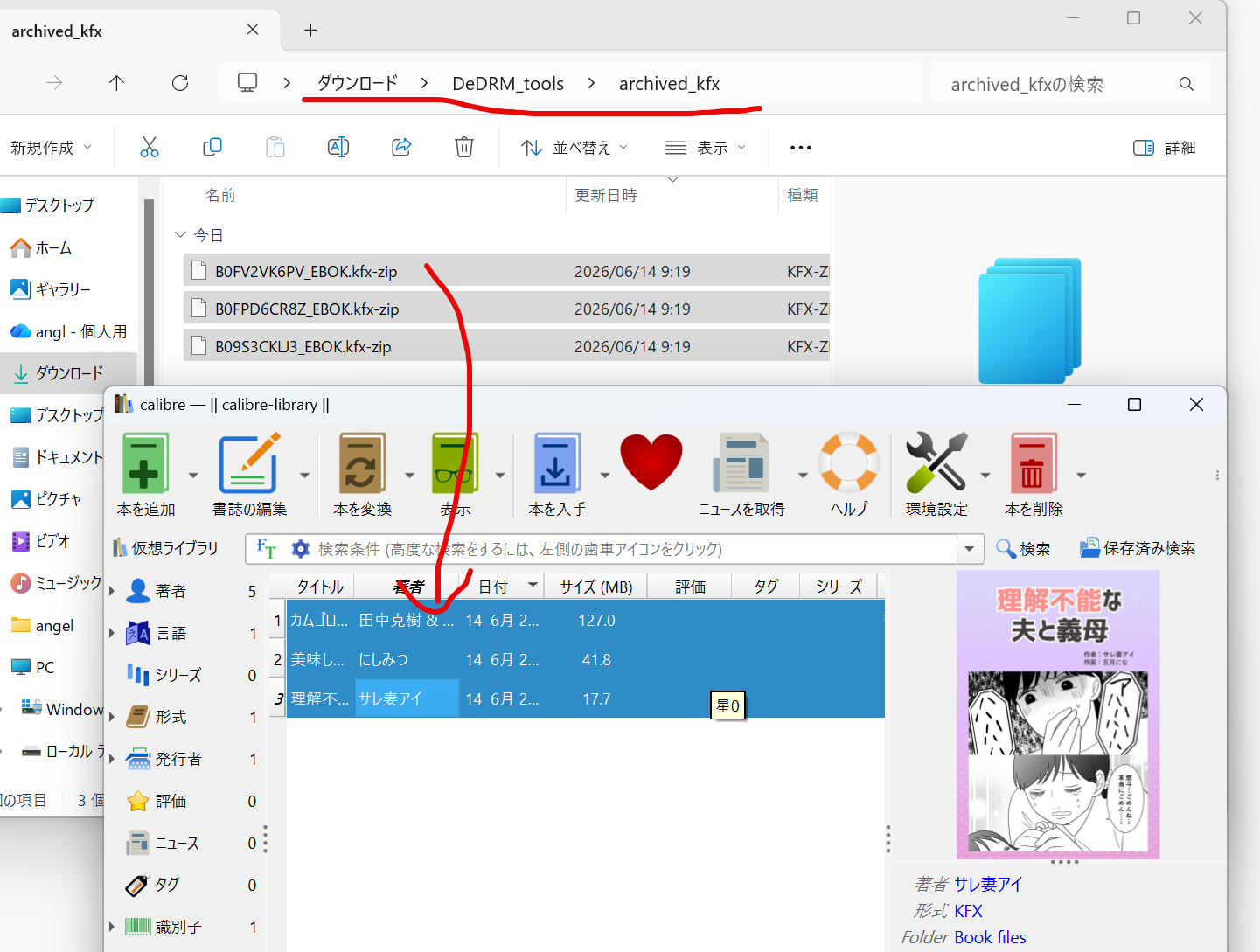This screenshot has width=1260, height=952.
Task: Select 識別子 (Identifiers) in tag browser
Action: pos(178,927)
